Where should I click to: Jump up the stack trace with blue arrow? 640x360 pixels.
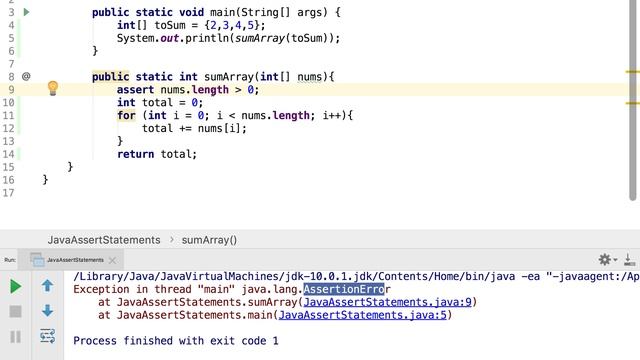tap(47, 286)
